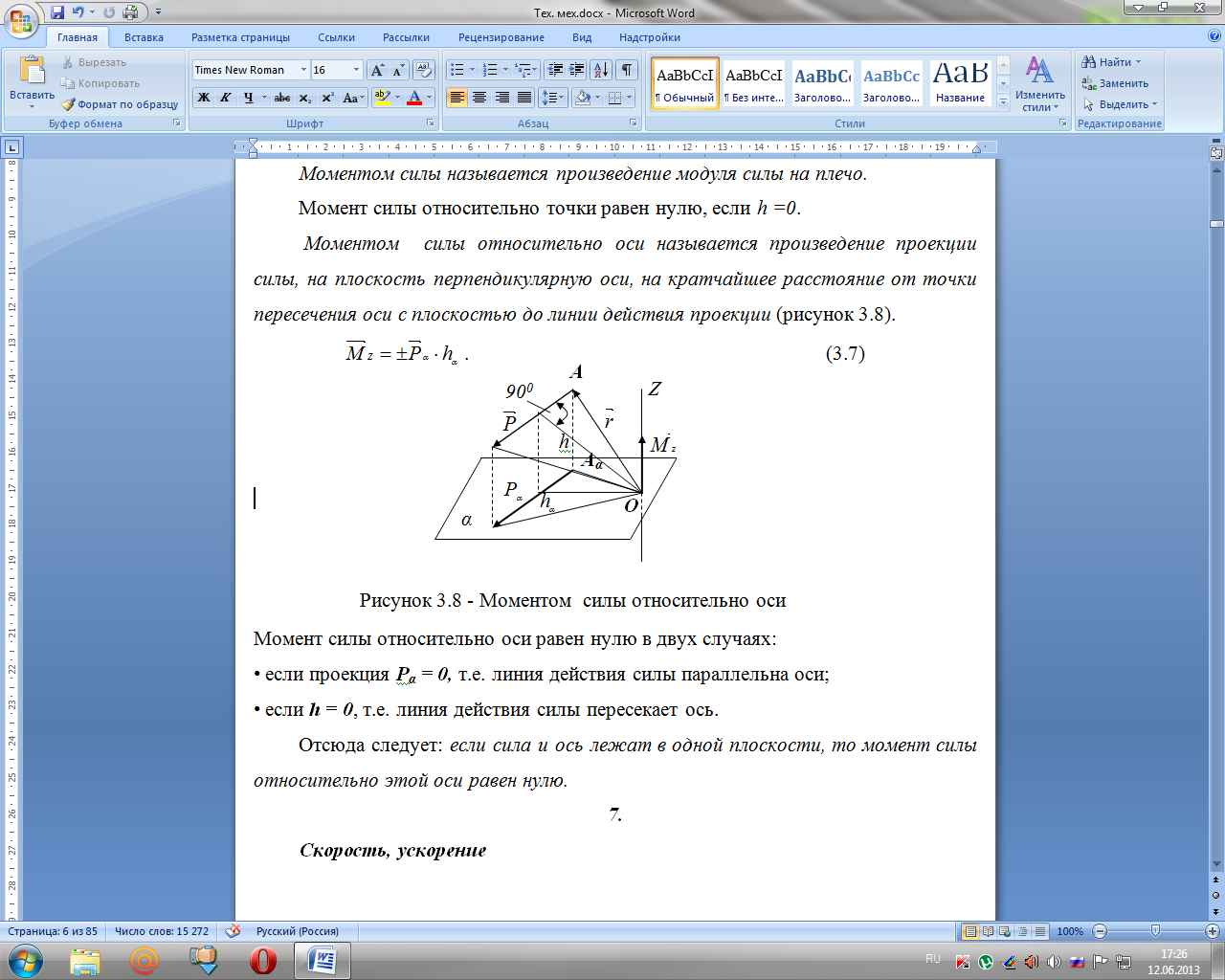The width and height of the screenshot is (1225, 980).
Task: Apply subscript formatting
Action: pos(304,98)
